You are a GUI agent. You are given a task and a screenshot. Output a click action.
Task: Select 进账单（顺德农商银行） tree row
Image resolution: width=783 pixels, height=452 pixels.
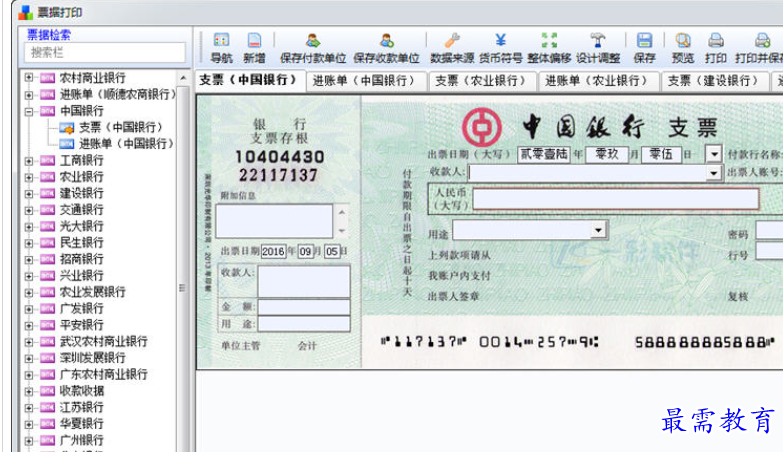tap(118, 94)
